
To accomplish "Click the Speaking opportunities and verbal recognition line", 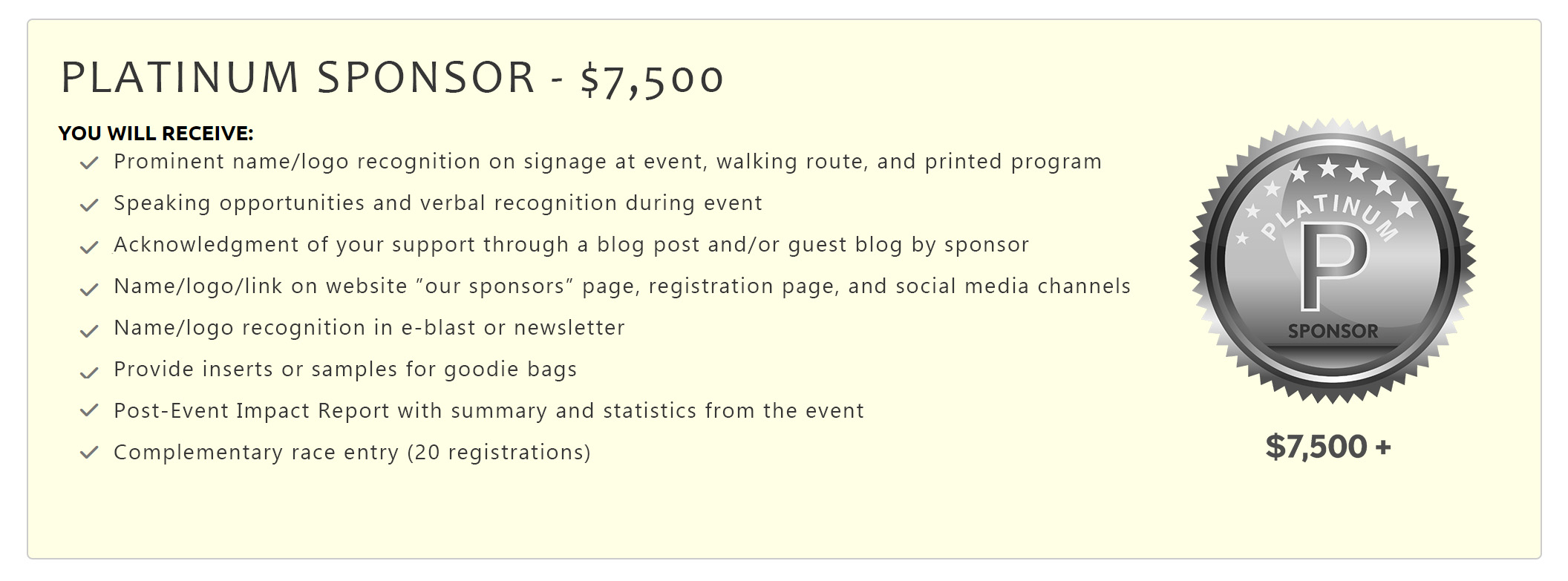I will [x=438, y=203].
